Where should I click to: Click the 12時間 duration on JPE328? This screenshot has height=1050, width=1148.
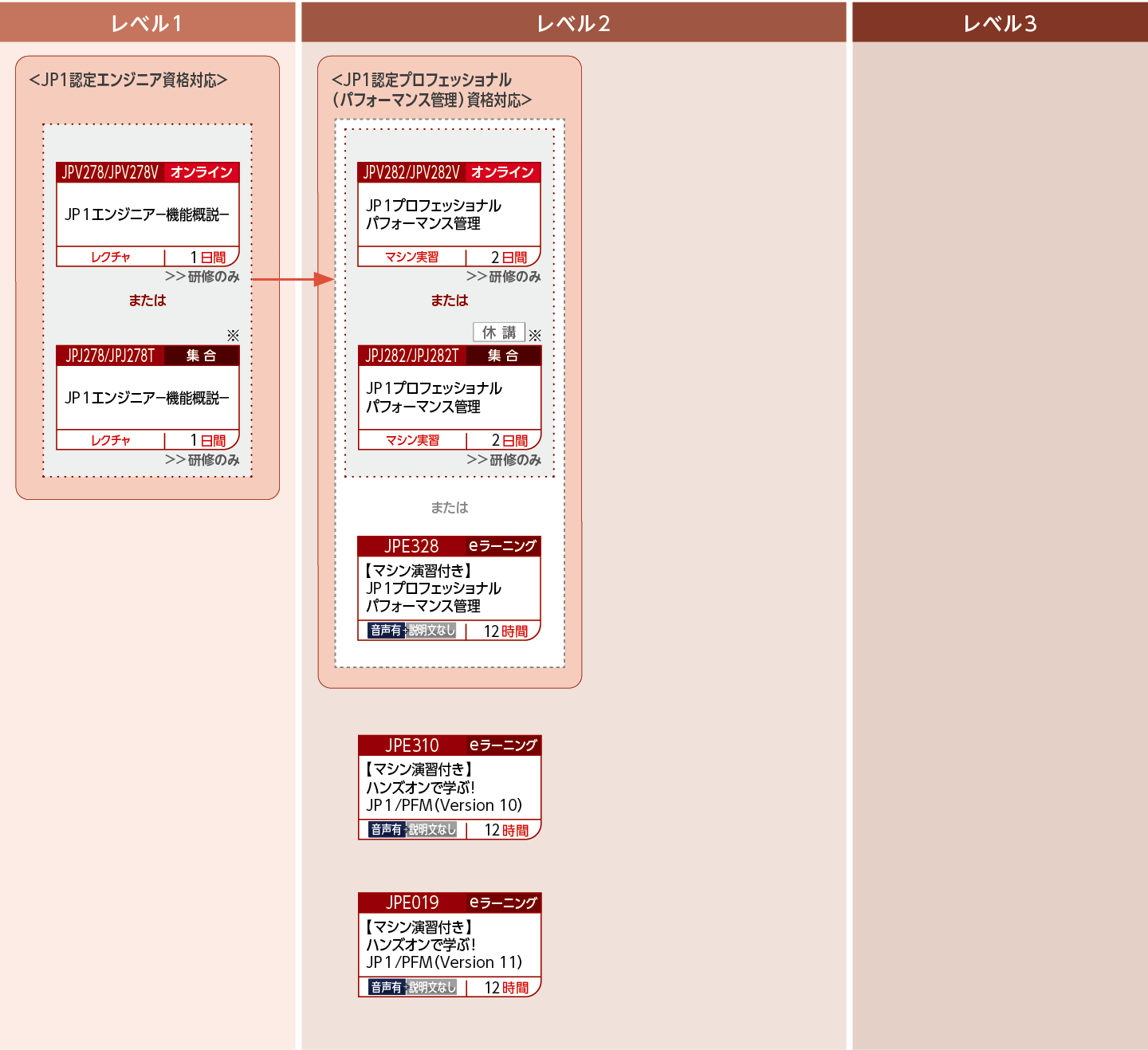tap(506, 631)
